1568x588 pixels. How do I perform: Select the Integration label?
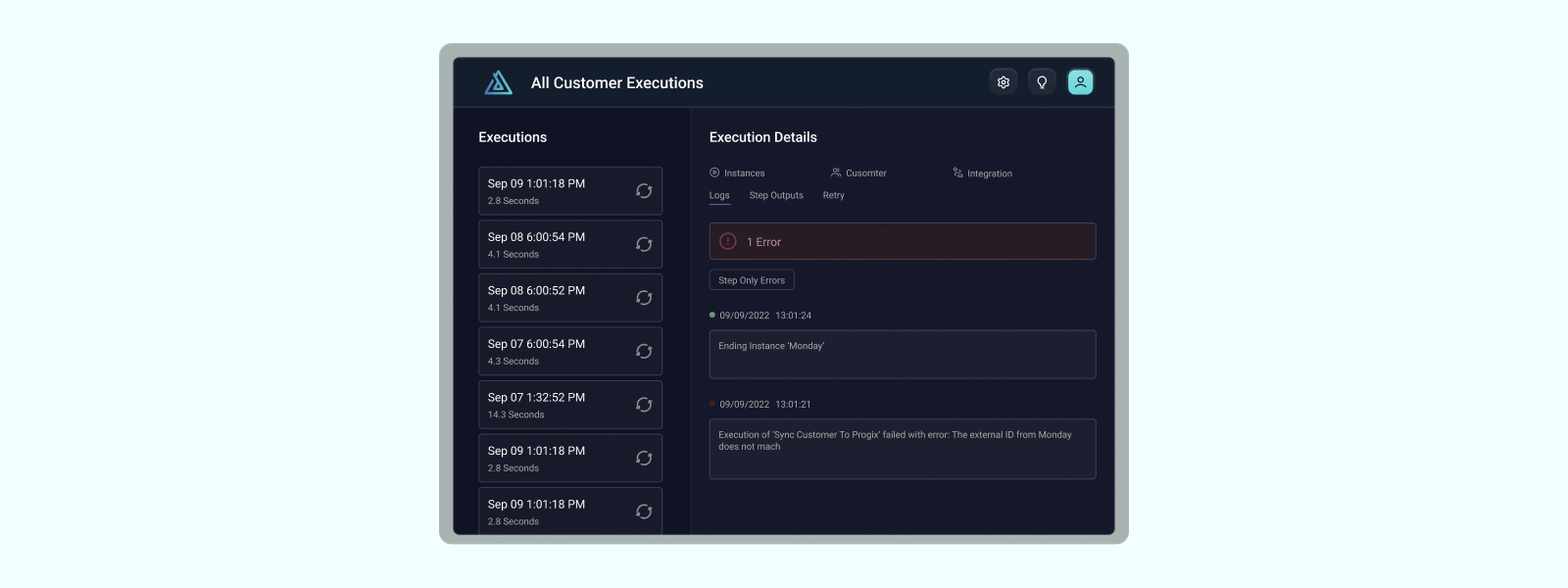click(990, 173)
